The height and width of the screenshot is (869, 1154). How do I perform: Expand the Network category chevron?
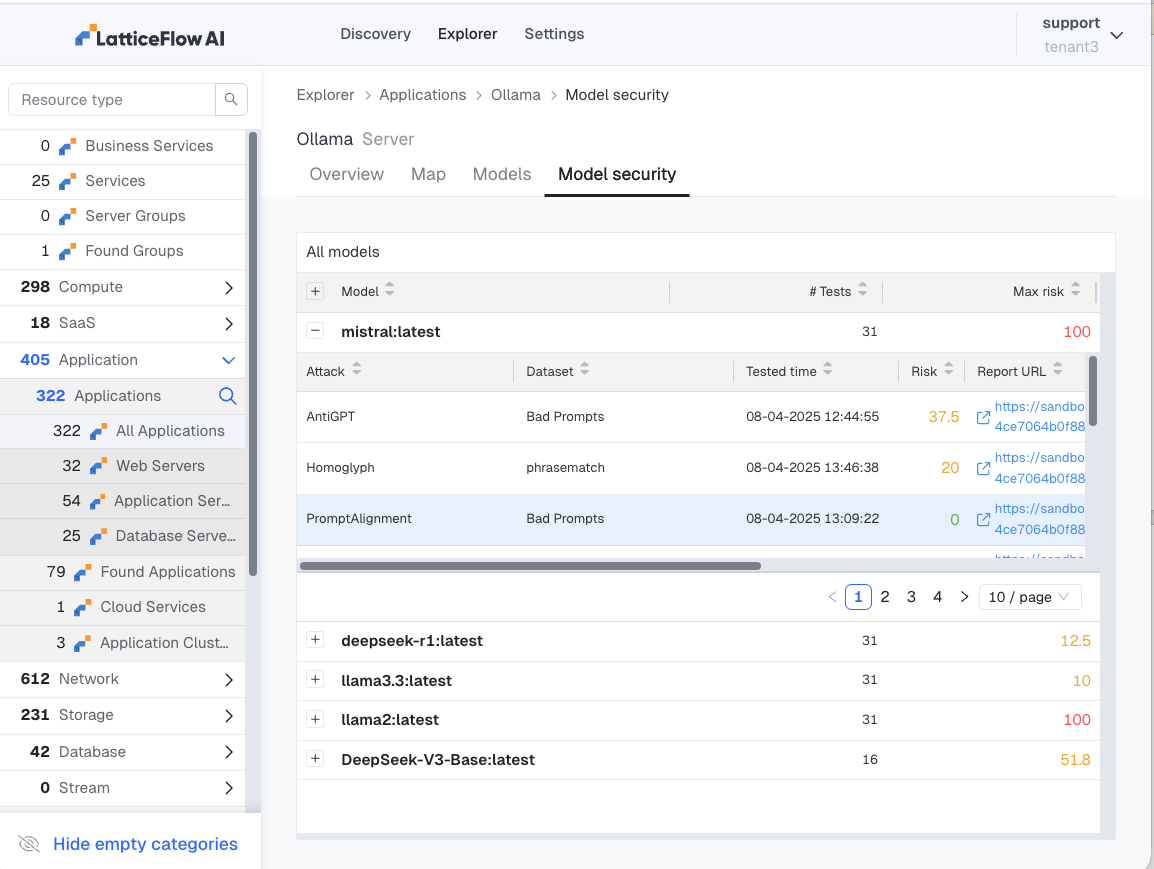pos(229,680)
